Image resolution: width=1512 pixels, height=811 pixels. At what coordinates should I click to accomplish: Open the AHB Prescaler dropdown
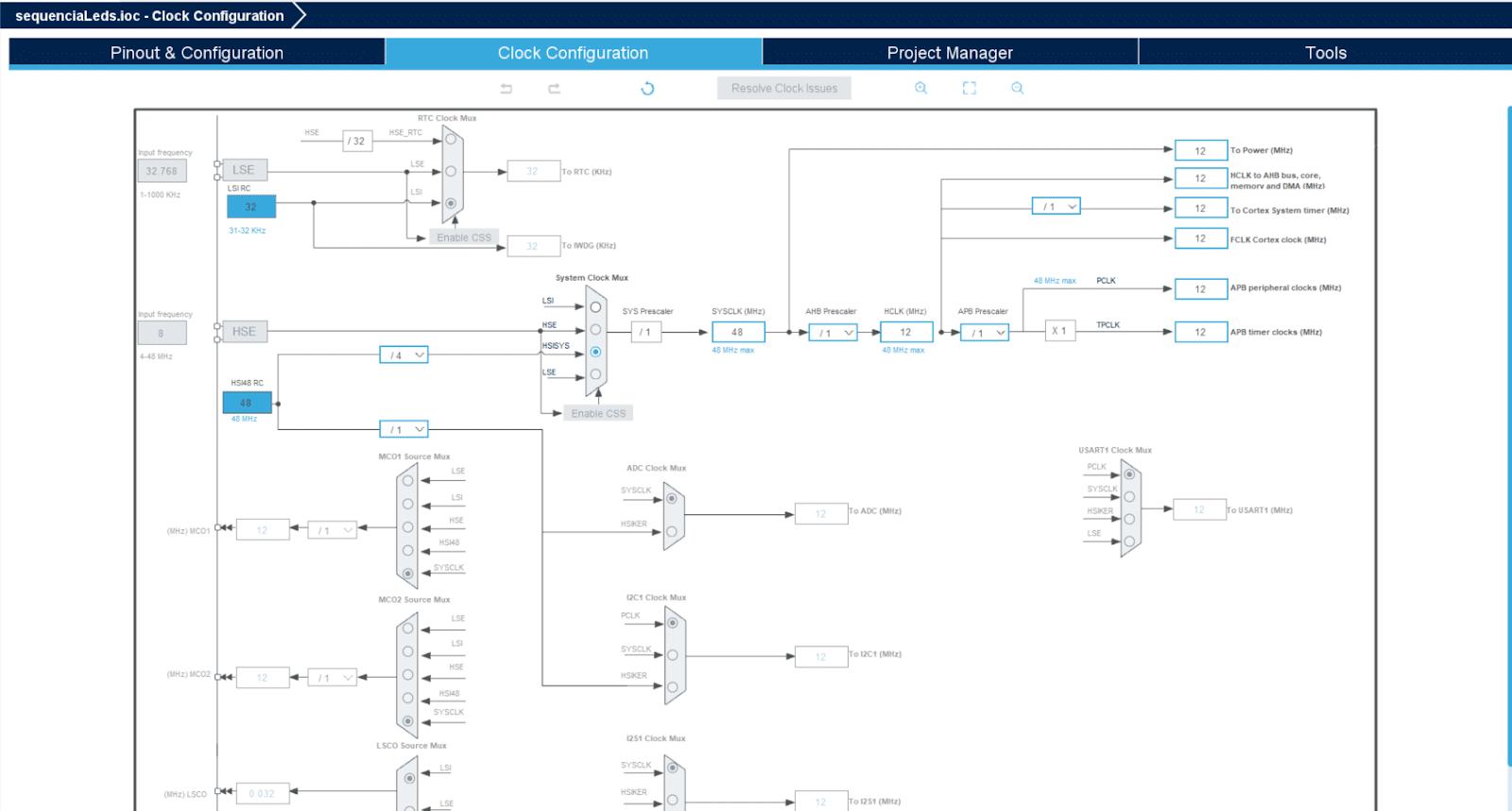(x=833, y=333)
